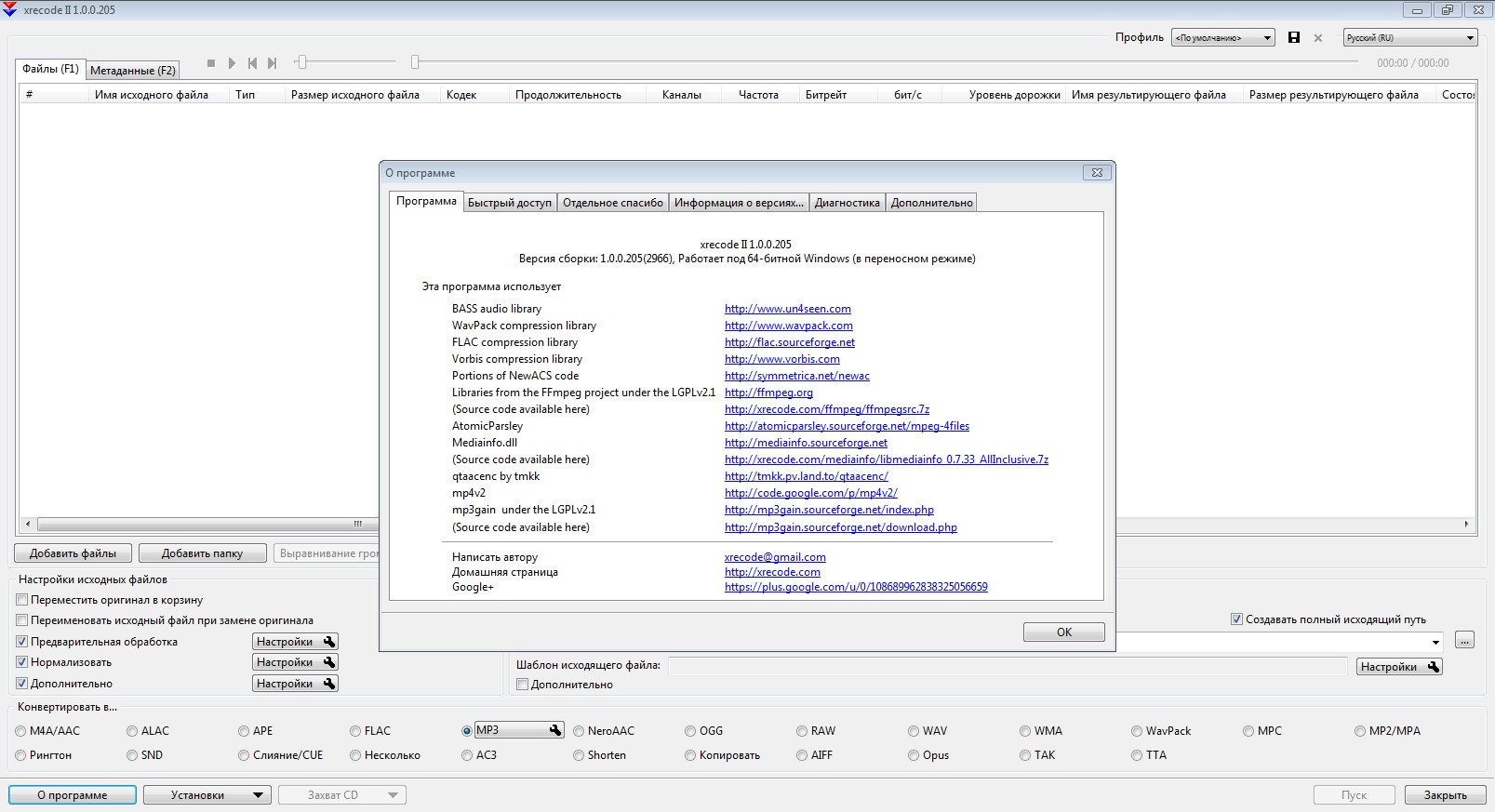1495x812 pixels.
Task: Open Настройки for output file template
Action: [1399, 667]
